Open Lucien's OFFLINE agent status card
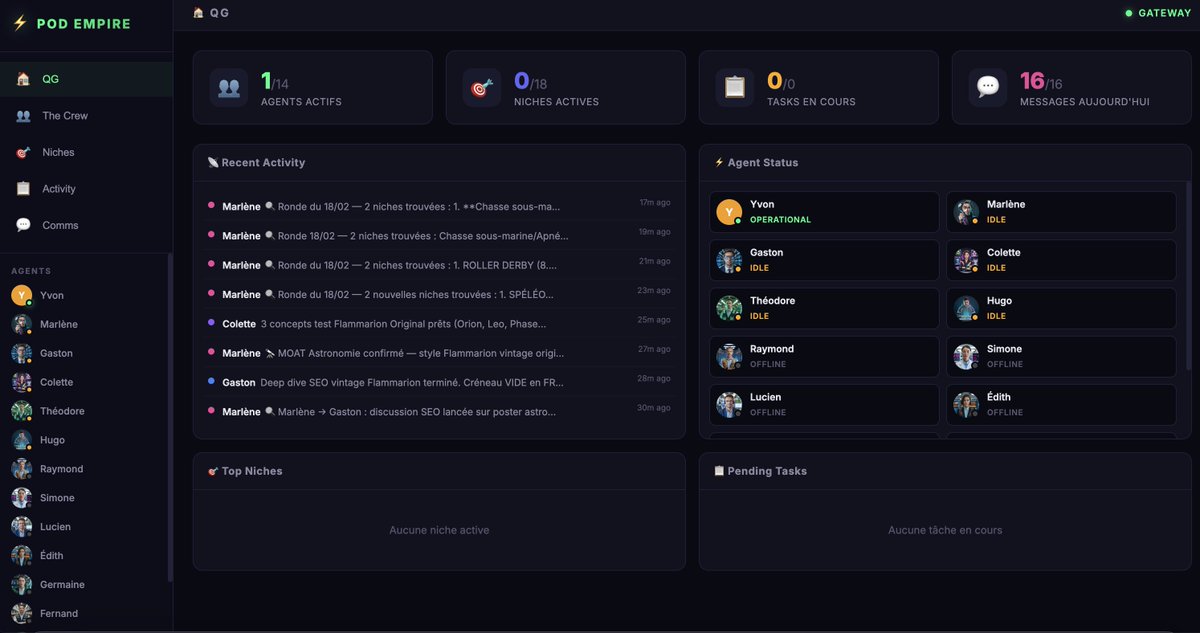 coord(824,405)
